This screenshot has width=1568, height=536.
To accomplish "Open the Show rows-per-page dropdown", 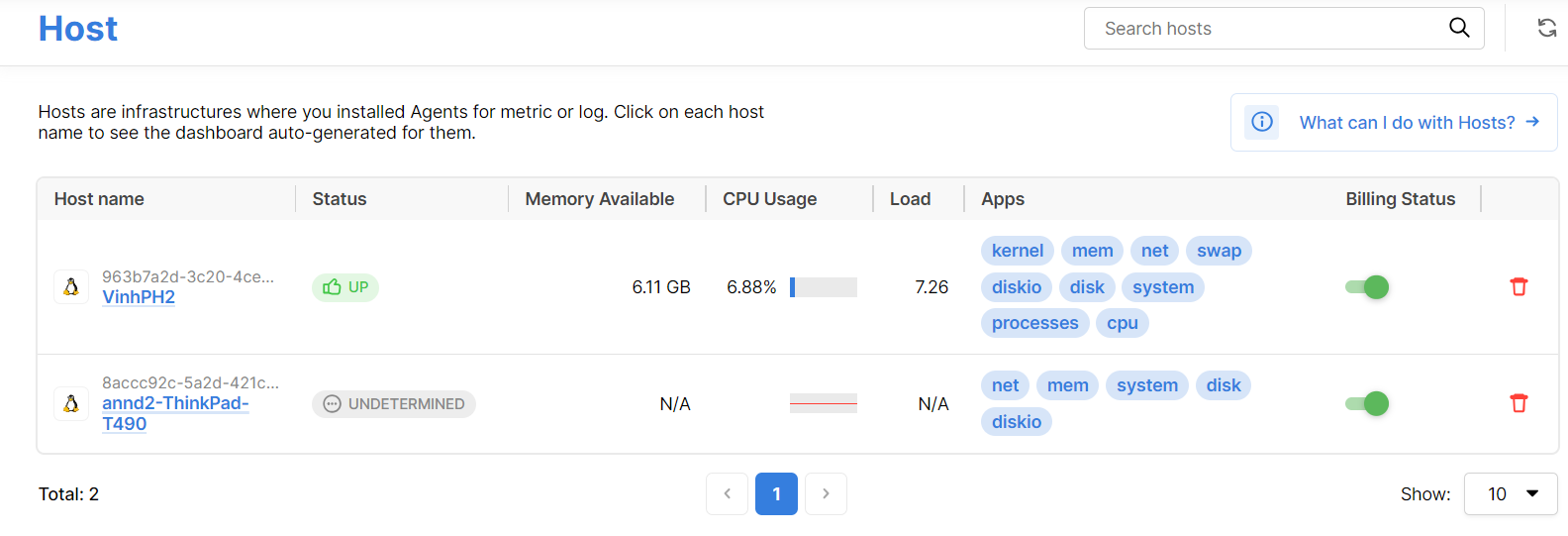I will [x=1510, y=493].
